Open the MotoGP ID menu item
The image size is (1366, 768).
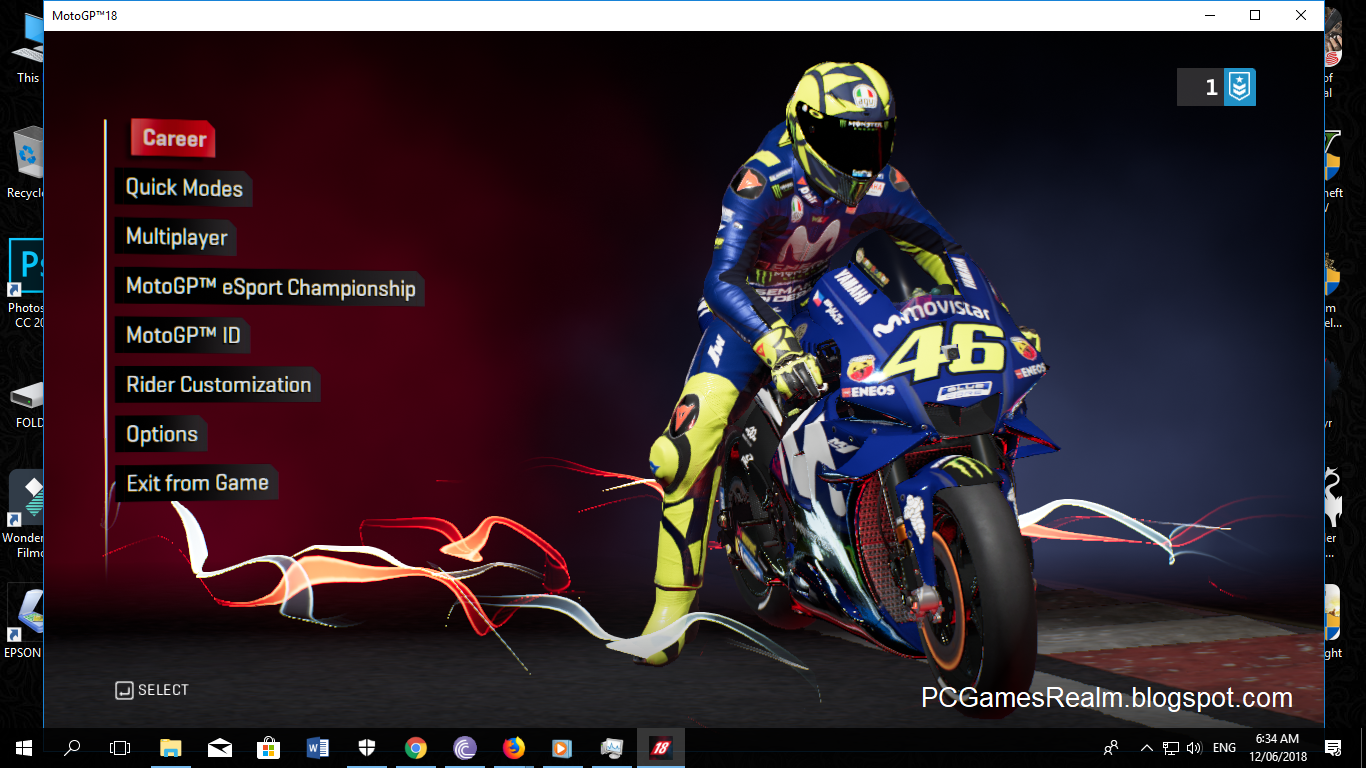click(x=183, y=335)
